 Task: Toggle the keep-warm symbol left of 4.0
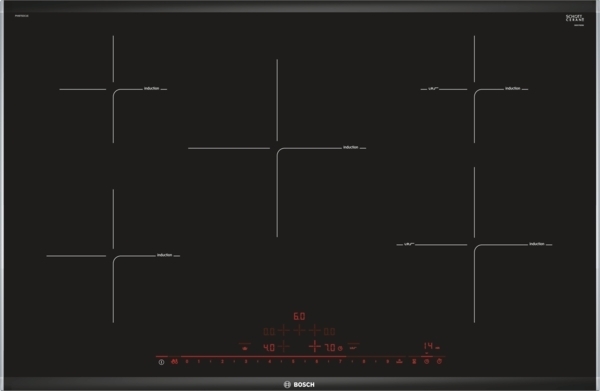point(245,348)
